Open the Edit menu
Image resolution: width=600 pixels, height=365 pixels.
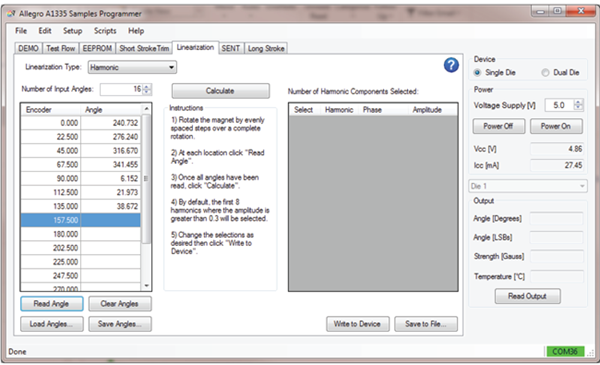point(45,31)
